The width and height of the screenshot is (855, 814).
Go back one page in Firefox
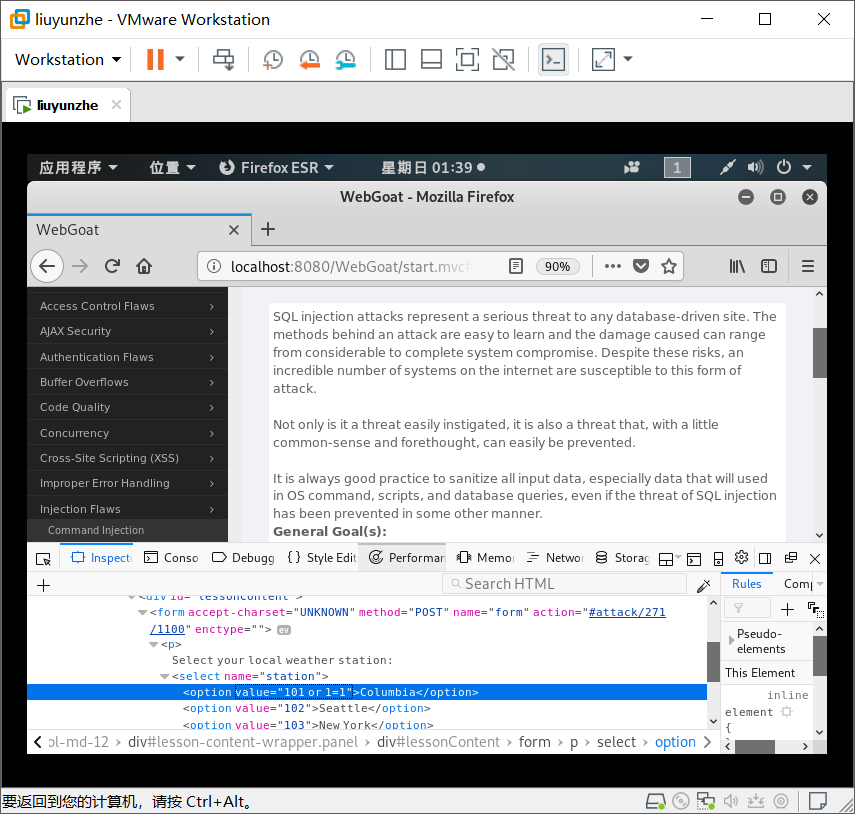[47, 266]
